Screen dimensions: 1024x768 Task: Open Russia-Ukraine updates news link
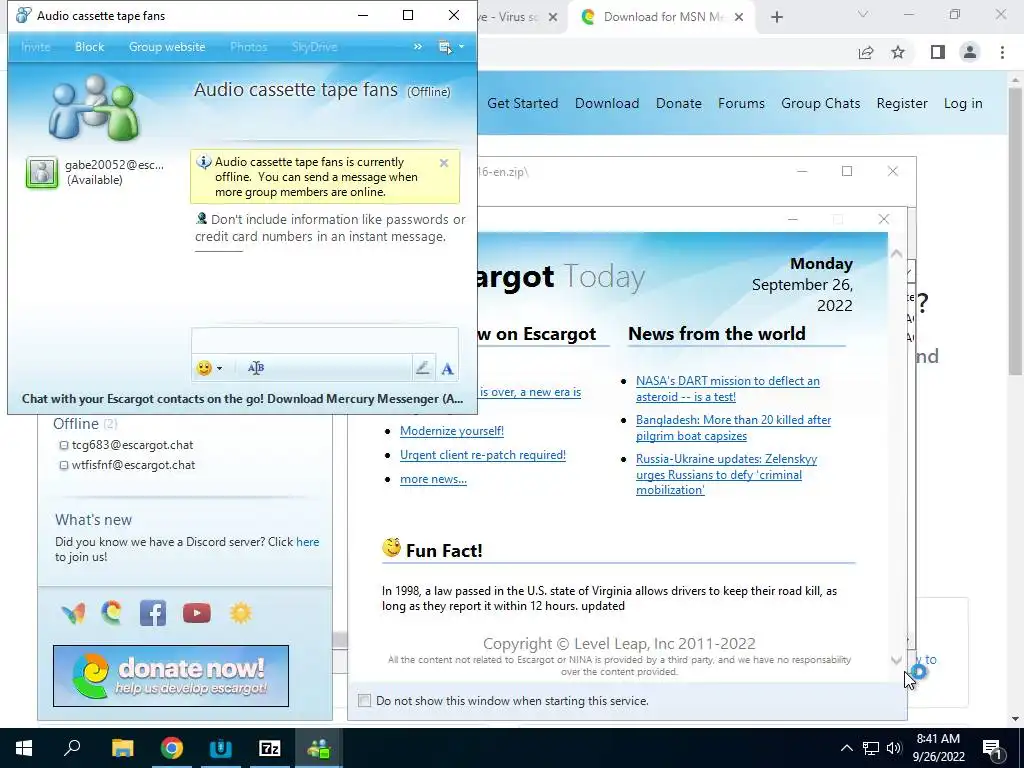click(726, 475)
